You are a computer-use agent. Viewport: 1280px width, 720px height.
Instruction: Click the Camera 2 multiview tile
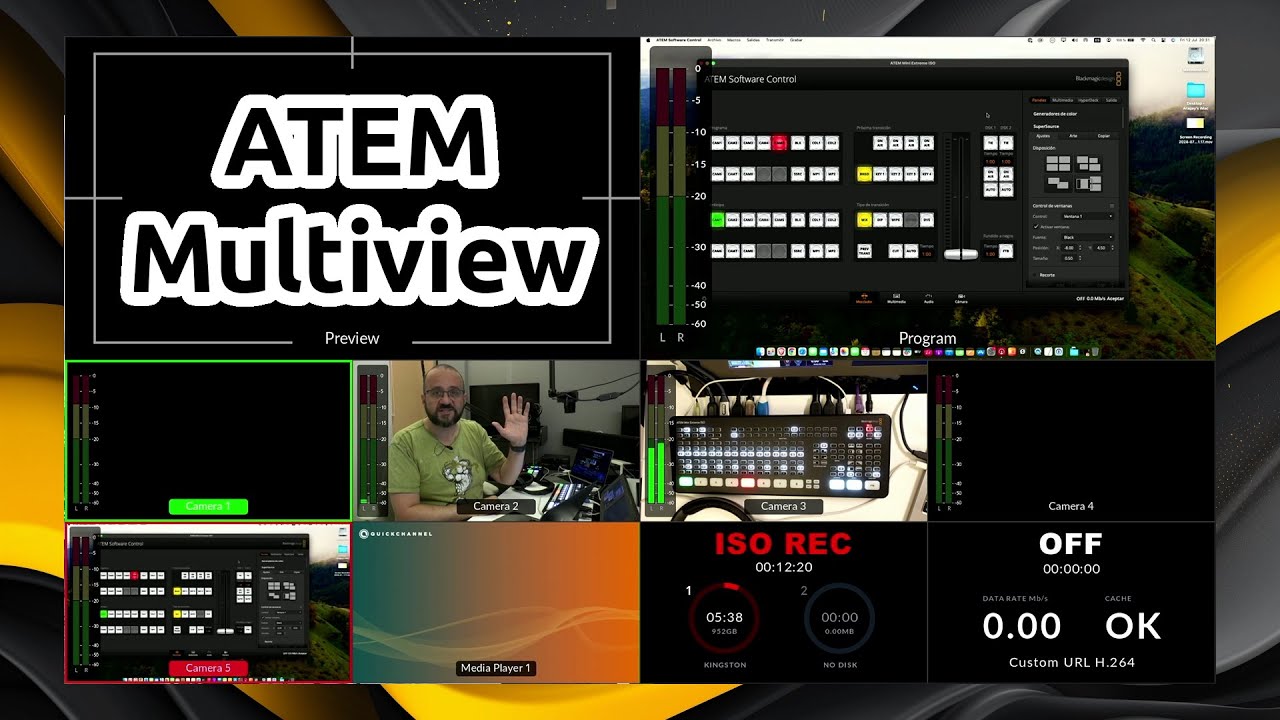click(x=496, y=441)
